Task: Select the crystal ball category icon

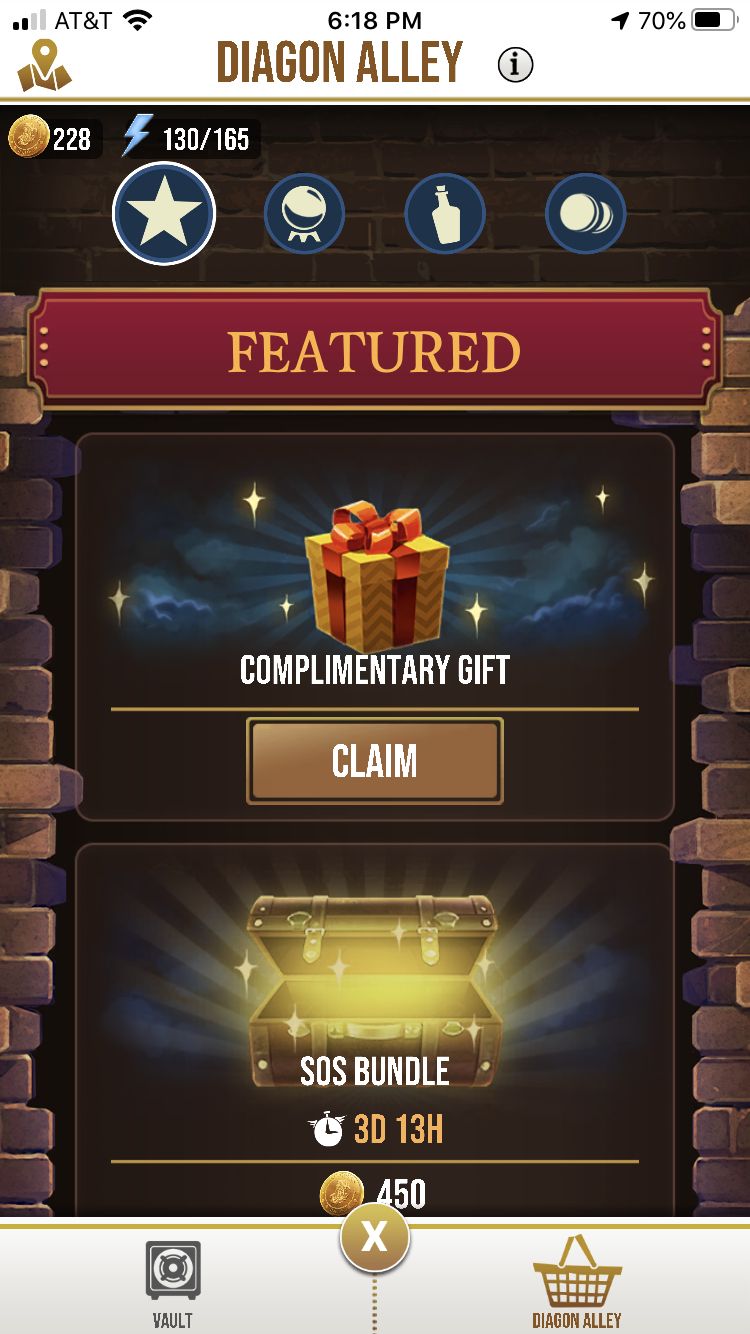Action: click(304, 213)
